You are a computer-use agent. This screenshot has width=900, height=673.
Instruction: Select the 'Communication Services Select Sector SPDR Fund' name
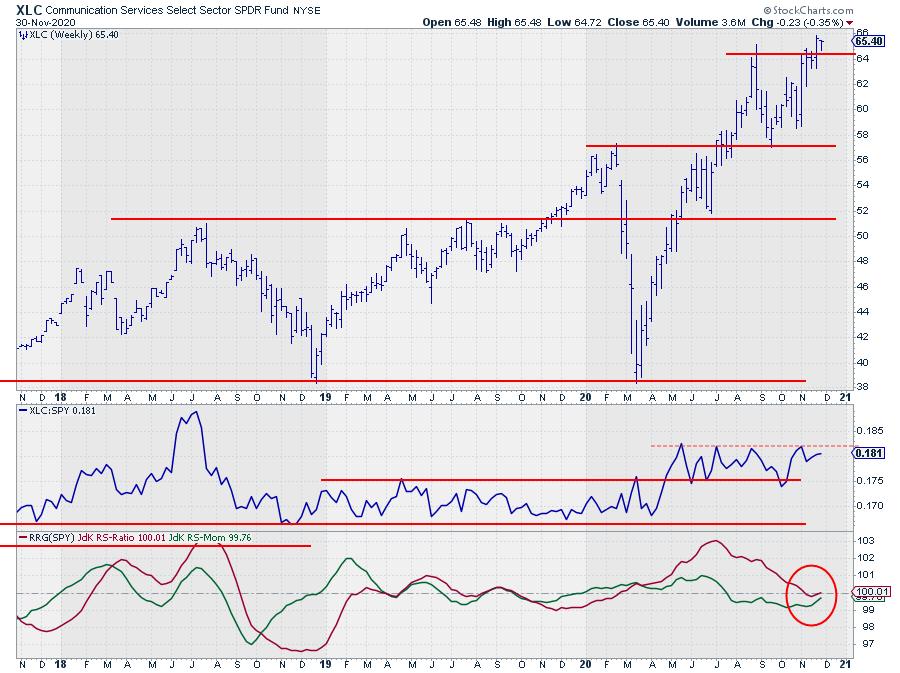coord(168,10)
